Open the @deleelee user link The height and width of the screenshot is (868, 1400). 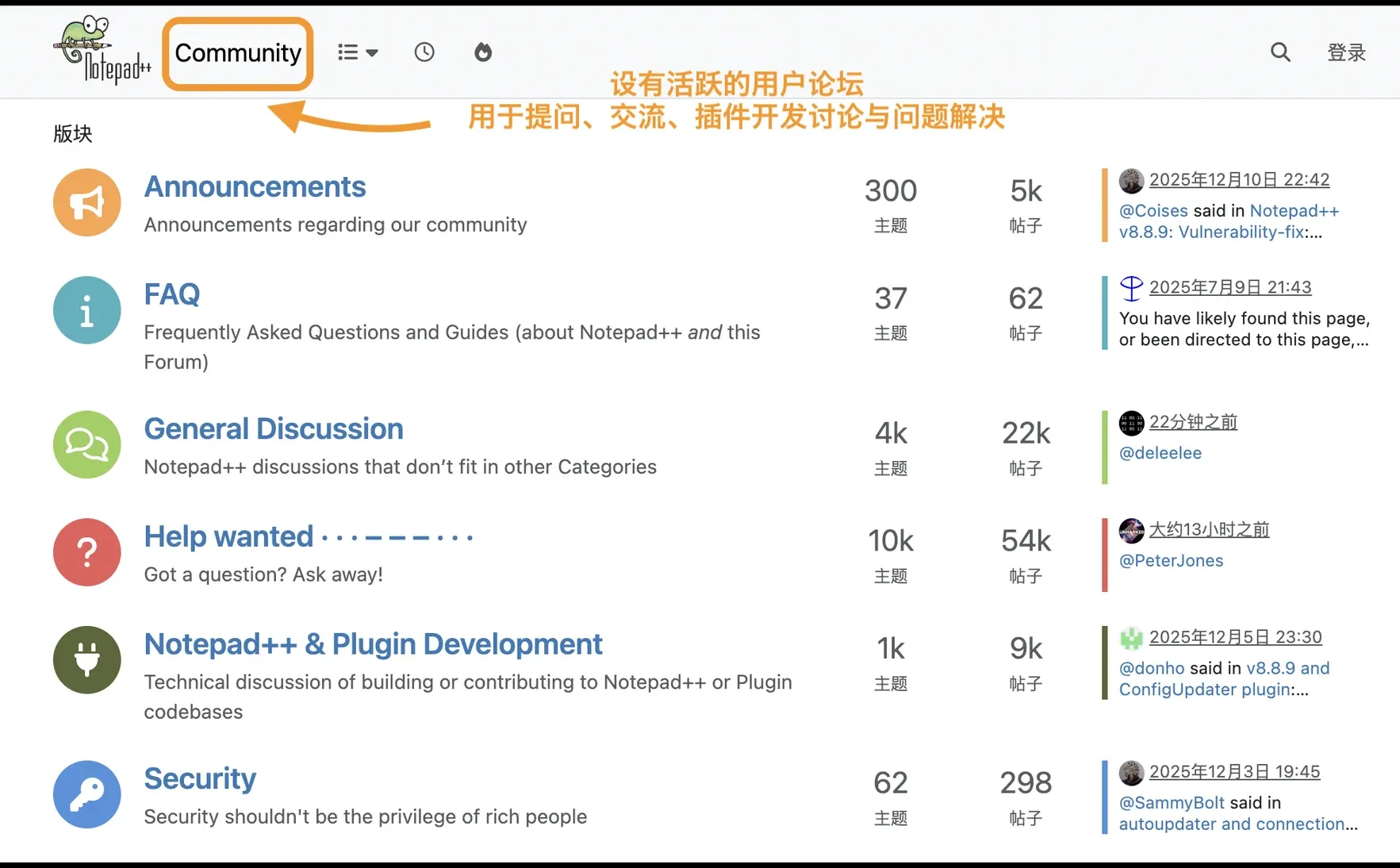[x=1160, y=453]
